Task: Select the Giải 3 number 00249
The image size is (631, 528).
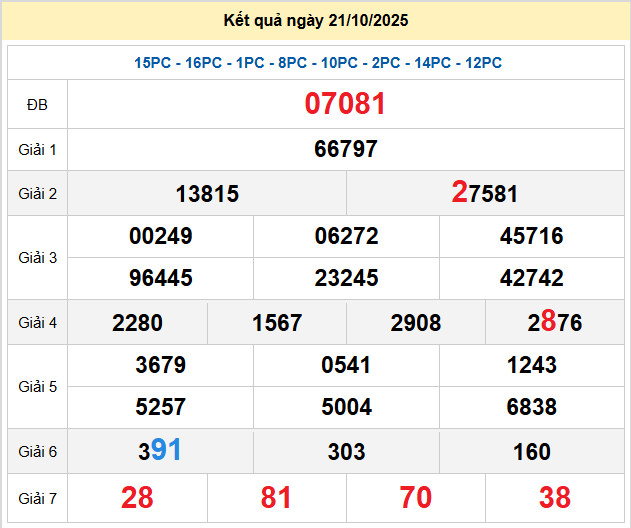Action: coord(161,237)
